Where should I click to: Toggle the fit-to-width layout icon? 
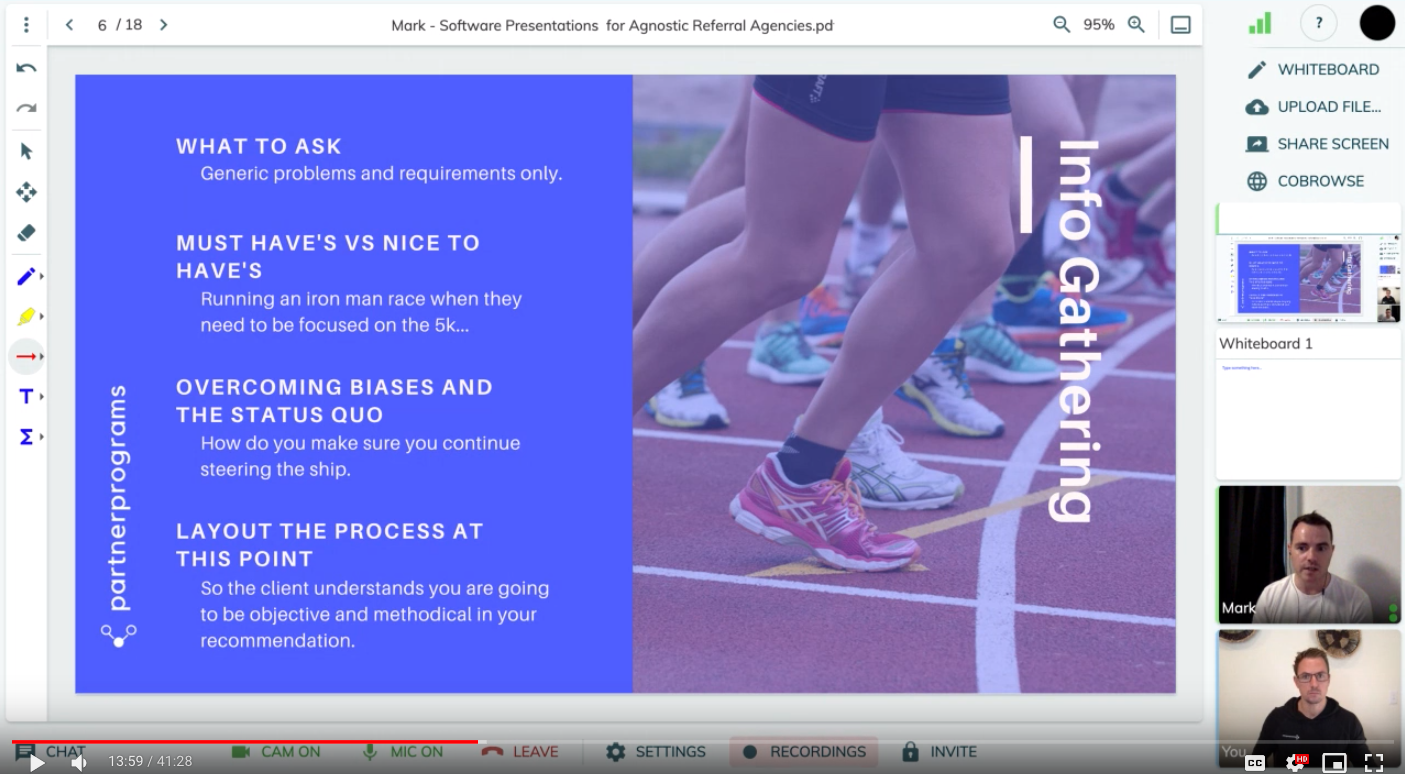1180,25
